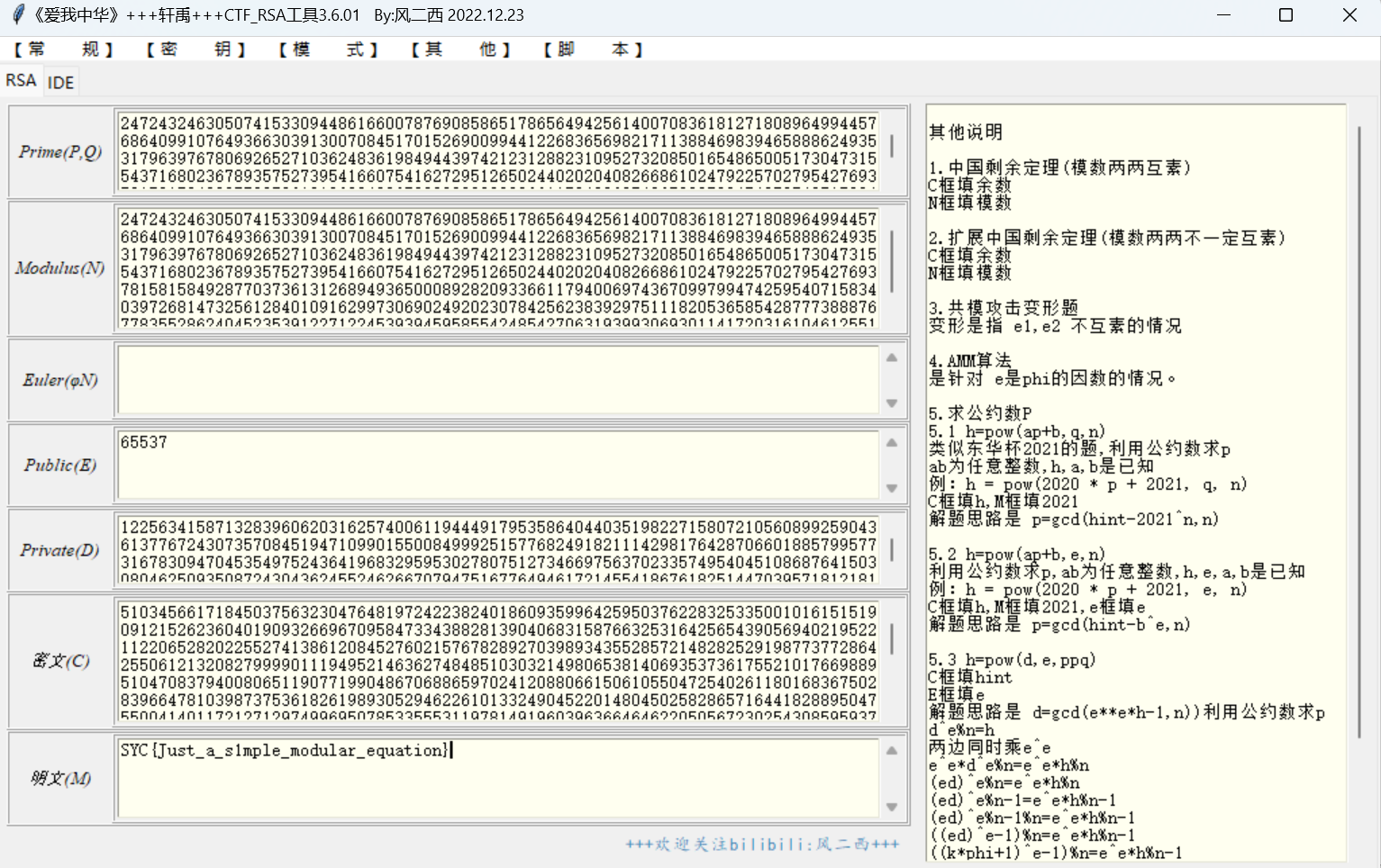Viewport: 1381px width, 868px height.
Task: Click the '1.中国剩余定理(模数两两互素)' line
Action: pyautogui.click(x=1060, y=167)
